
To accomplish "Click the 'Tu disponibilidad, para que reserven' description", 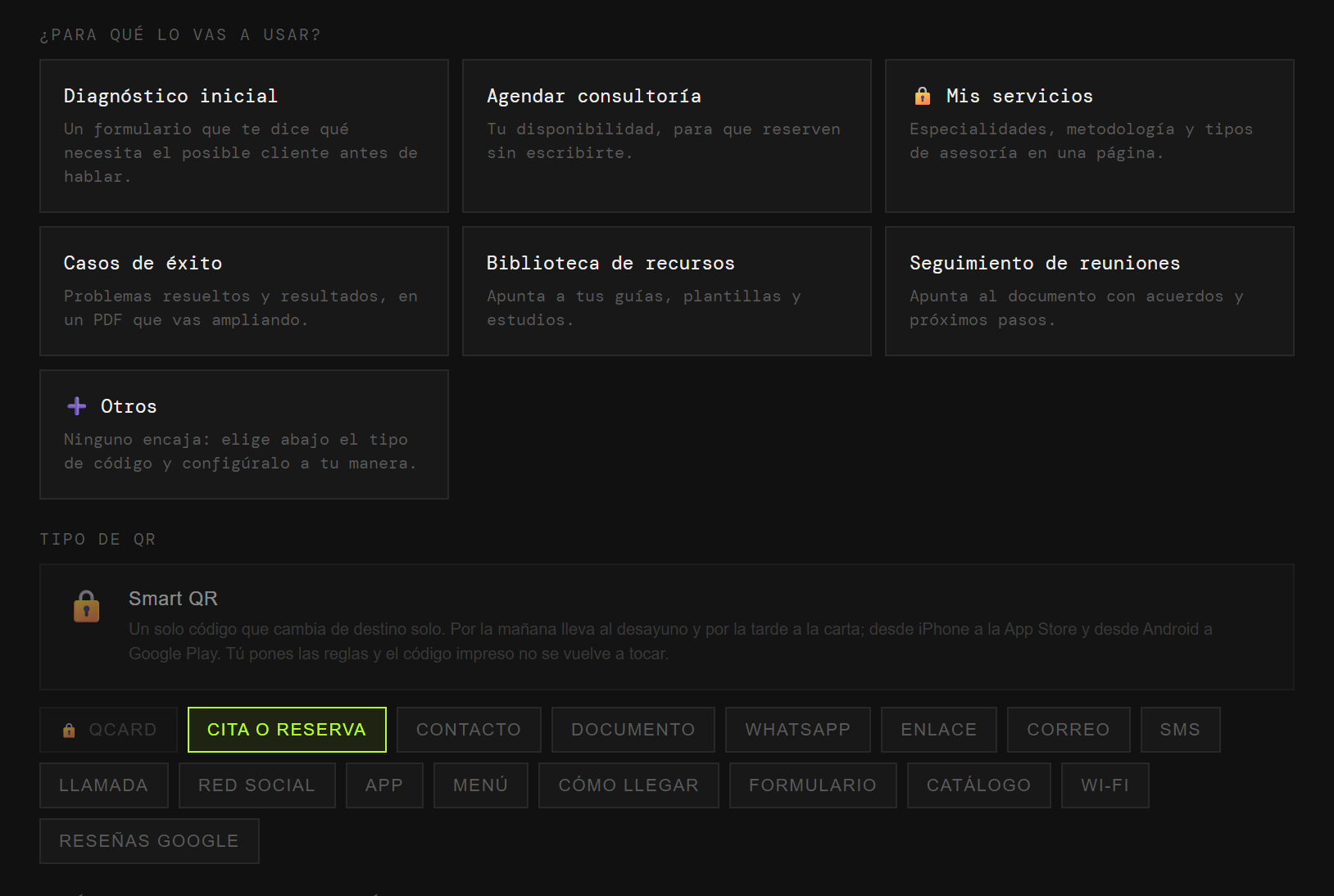I will (664, 141).
